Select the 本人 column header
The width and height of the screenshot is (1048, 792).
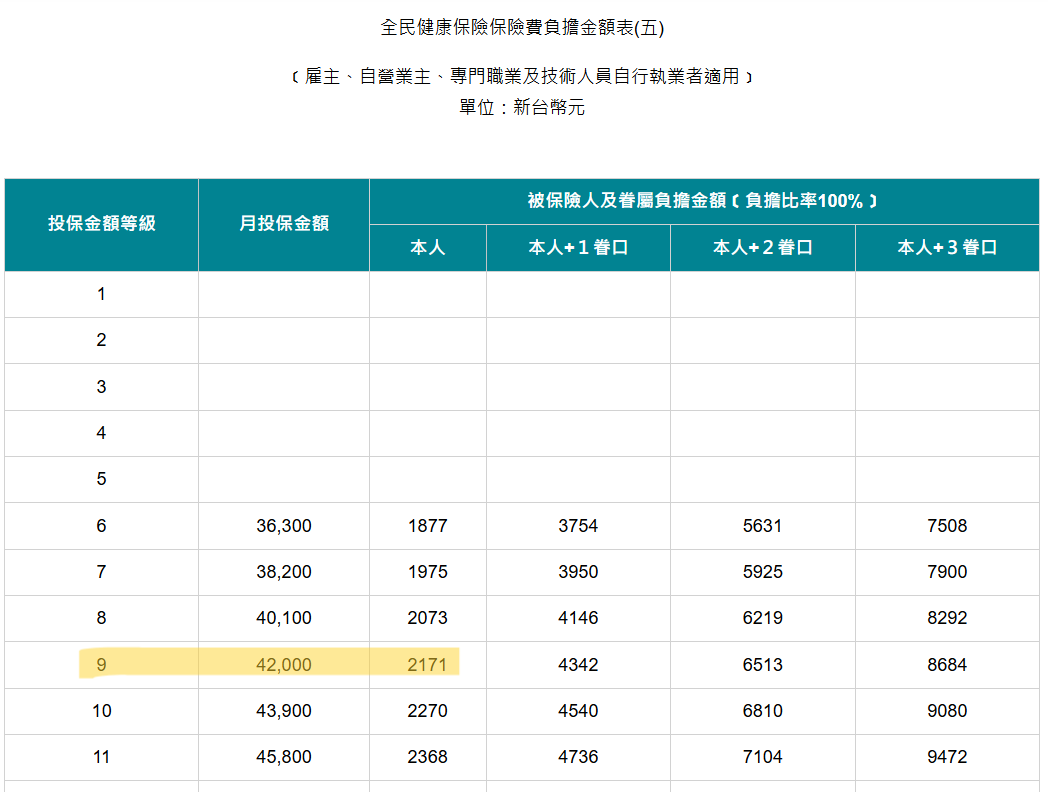[x=427, y=248]
